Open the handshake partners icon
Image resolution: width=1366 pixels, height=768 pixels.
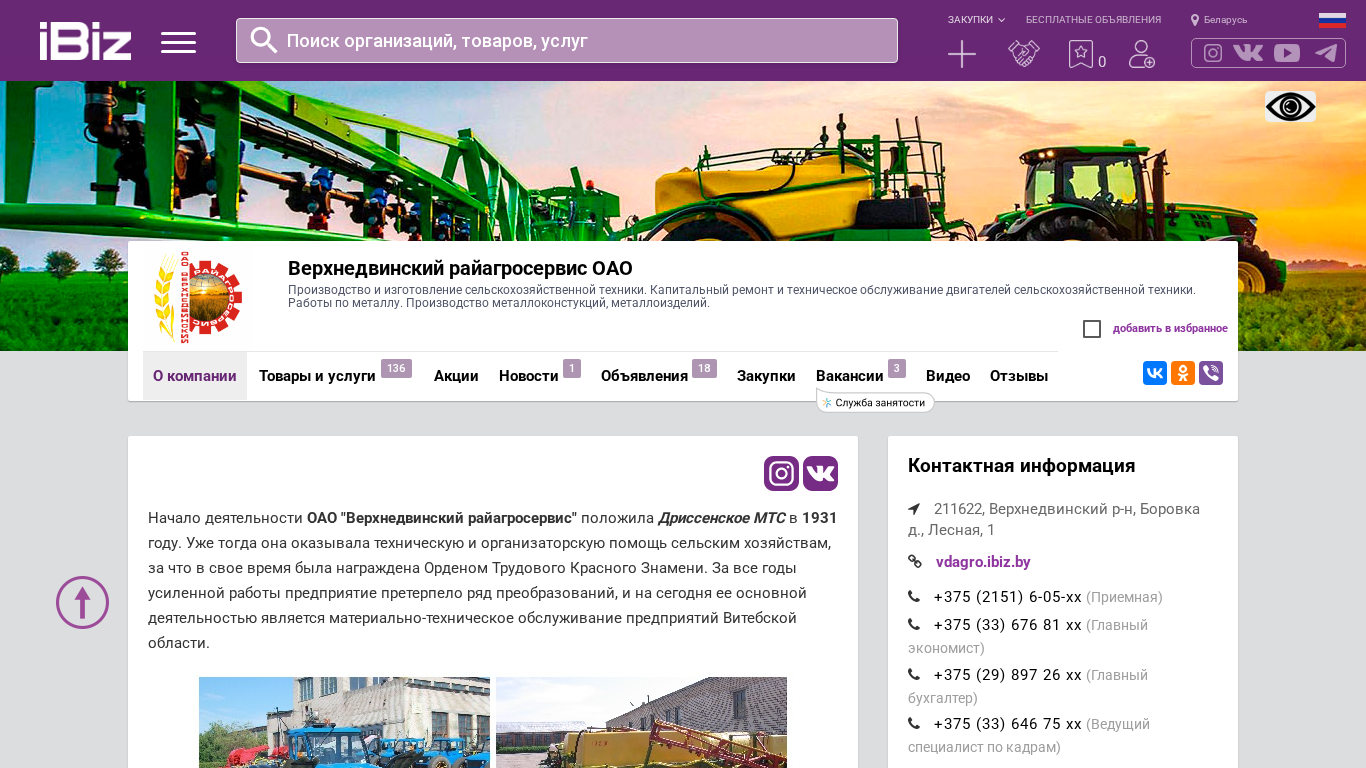[1024, 54]
